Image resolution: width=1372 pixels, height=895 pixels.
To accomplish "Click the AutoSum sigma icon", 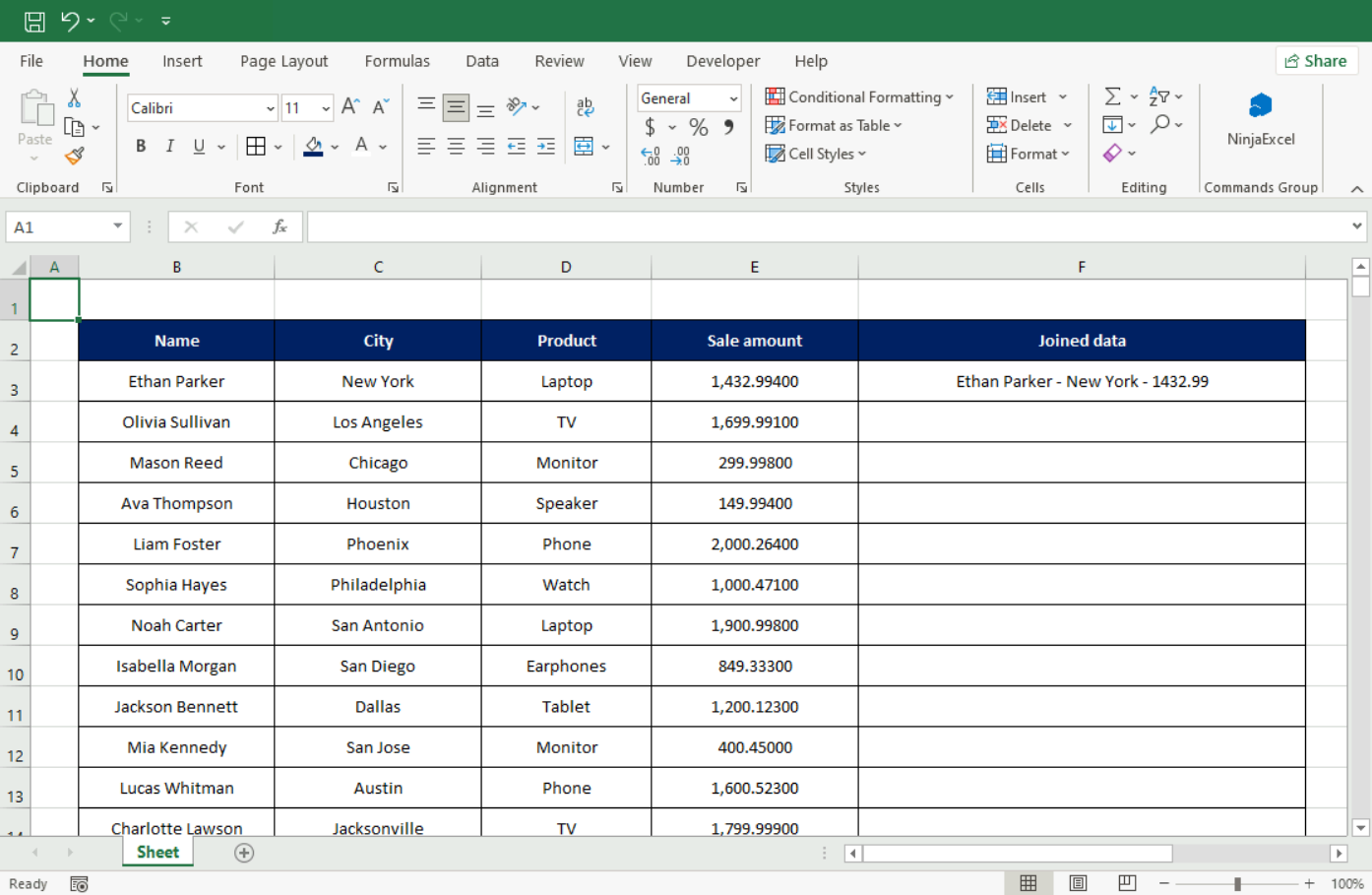I will (1112, 96).
